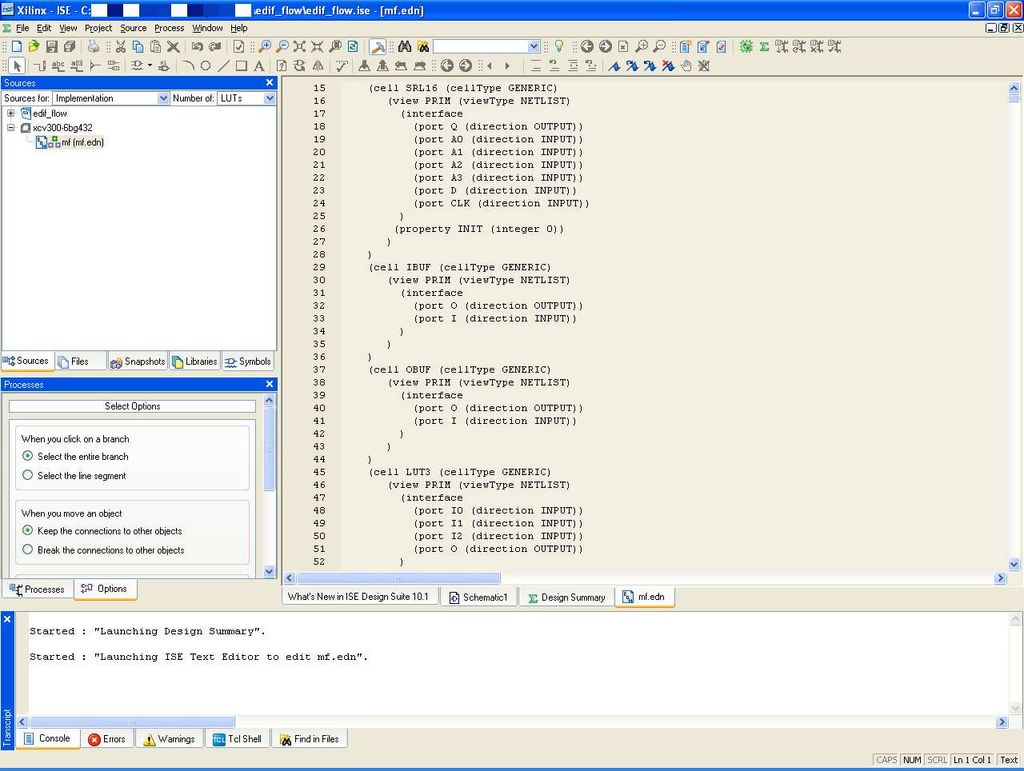Click the Zoom In magnifier icon
This screenshot has width=1024, height=771.
265,47
